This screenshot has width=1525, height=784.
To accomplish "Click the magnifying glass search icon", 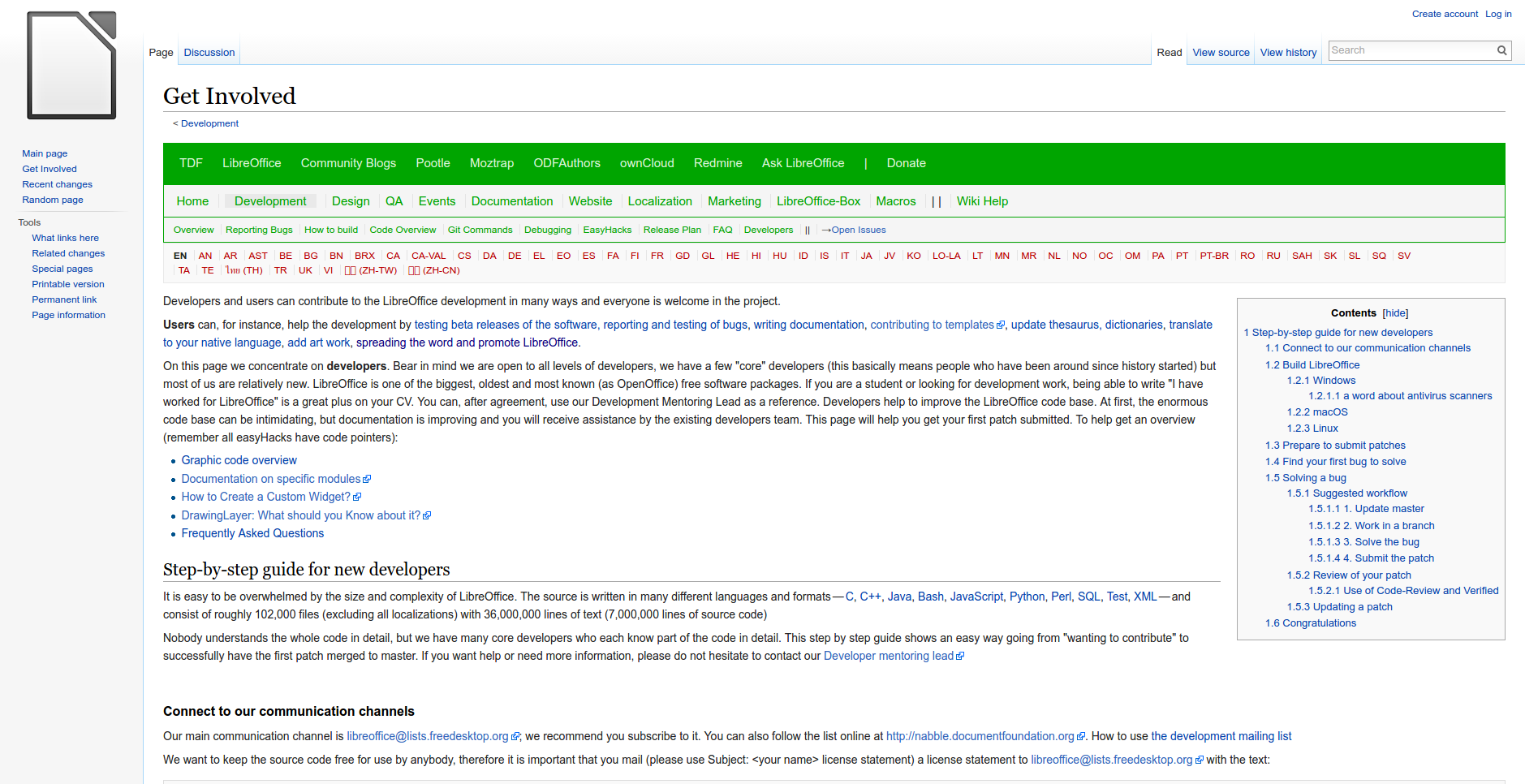I will coord(1501,50).
